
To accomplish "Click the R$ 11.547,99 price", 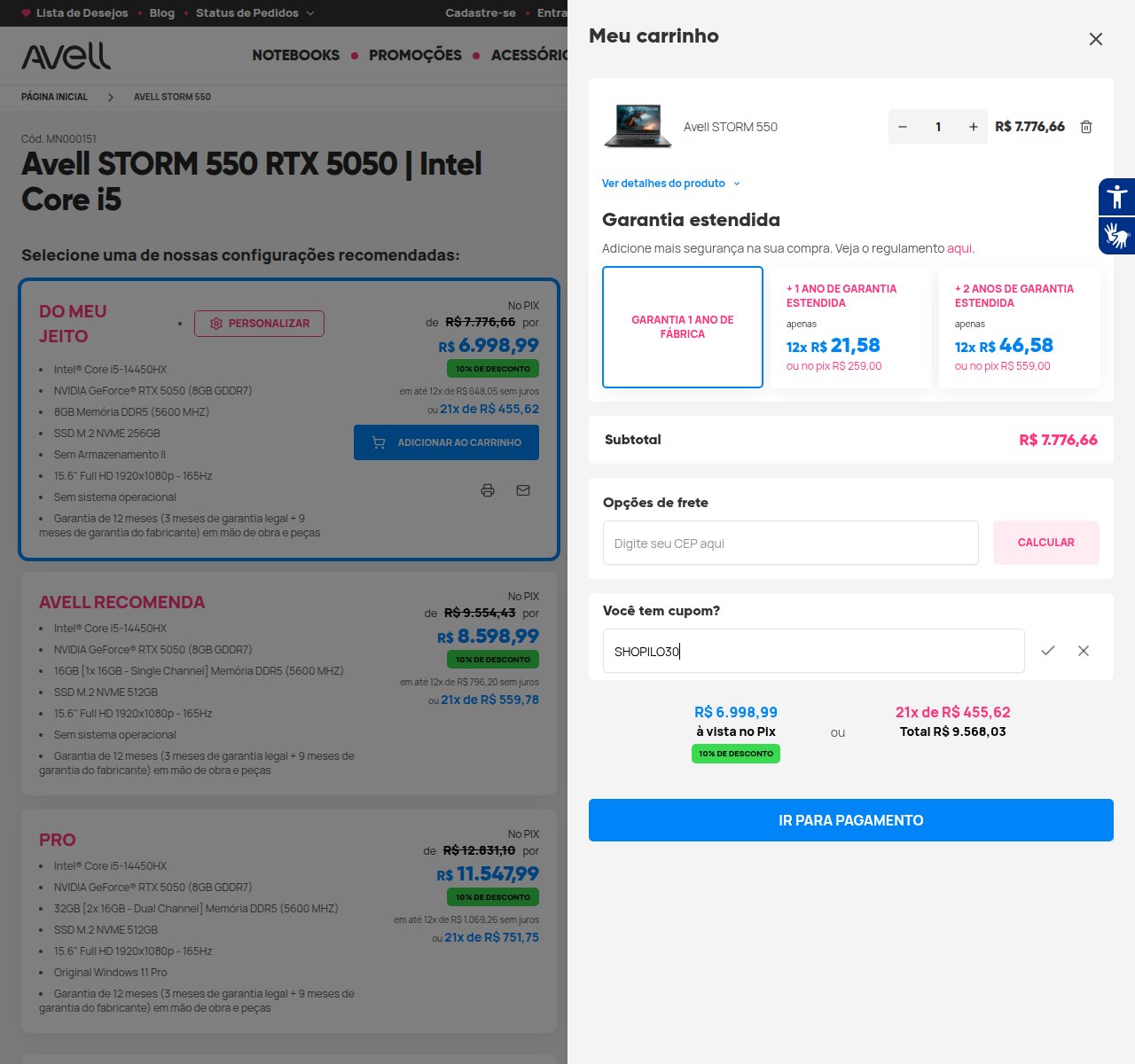I will 487,873.
